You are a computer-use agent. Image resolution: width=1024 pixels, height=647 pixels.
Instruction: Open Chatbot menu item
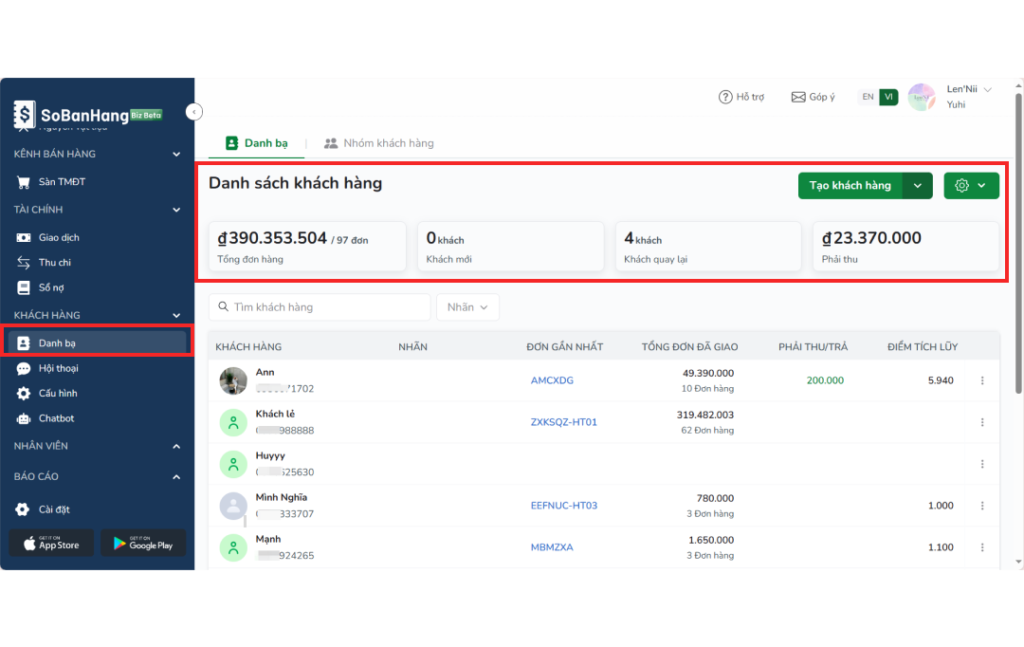click(97, 418)
